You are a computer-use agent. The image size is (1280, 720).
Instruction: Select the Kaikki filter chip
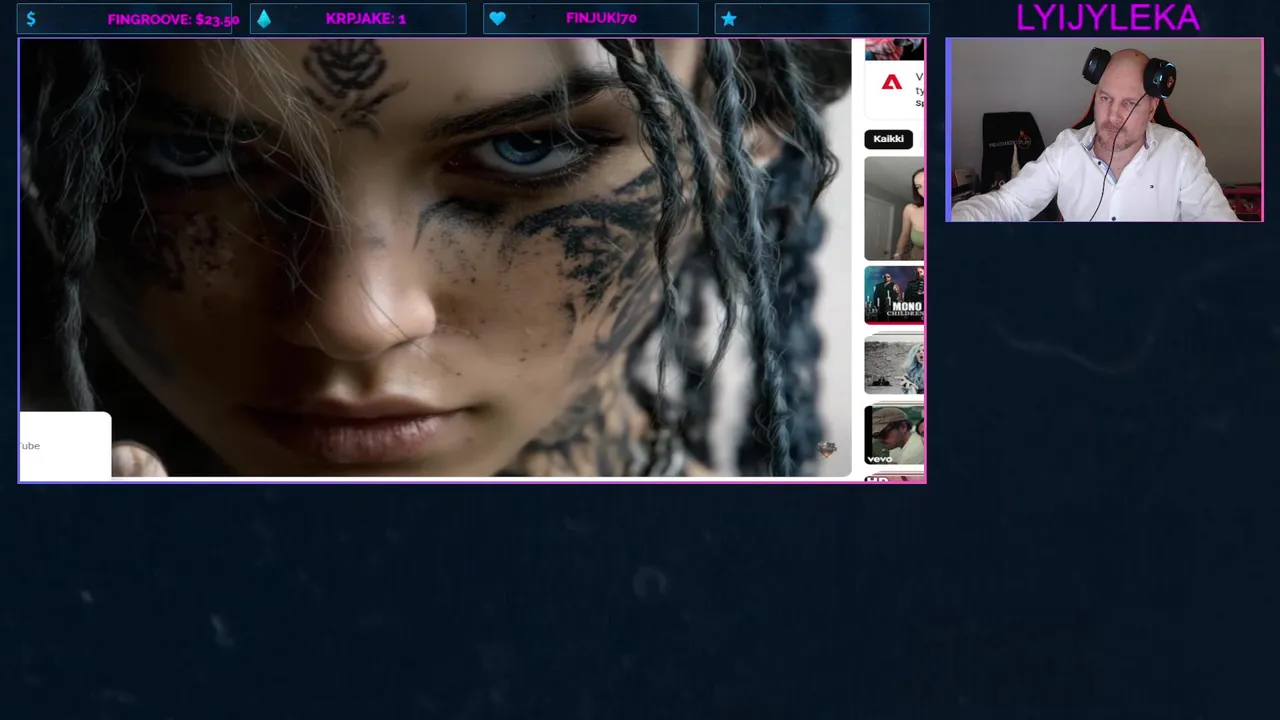pos(888,139)
